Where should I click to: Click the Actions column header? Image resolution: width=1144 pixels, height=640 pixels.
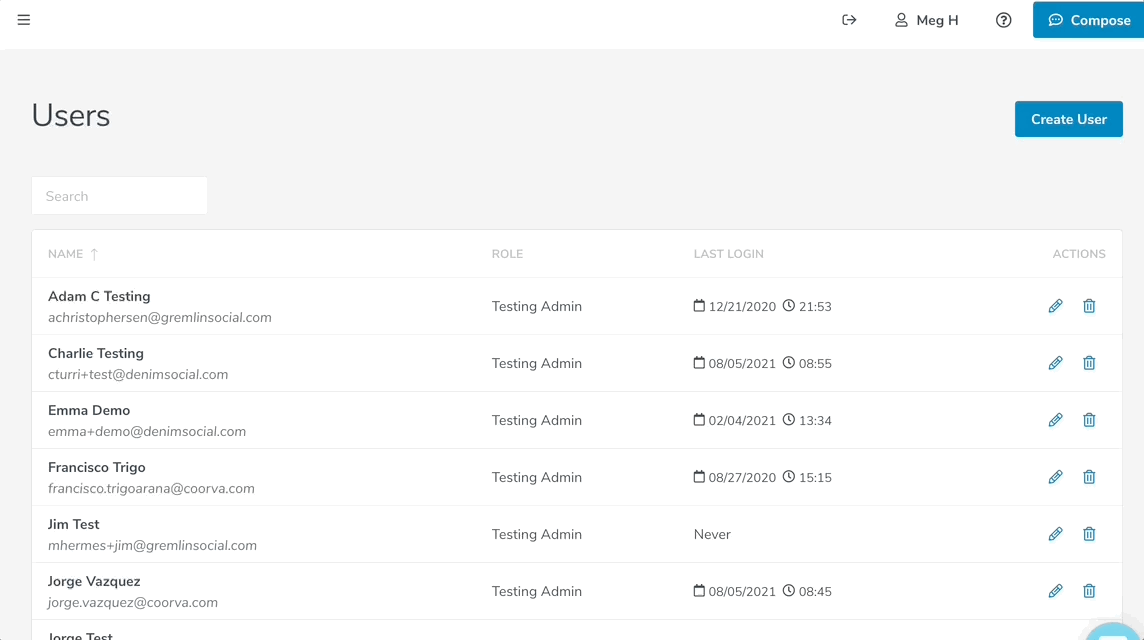tap(1079, 254)
